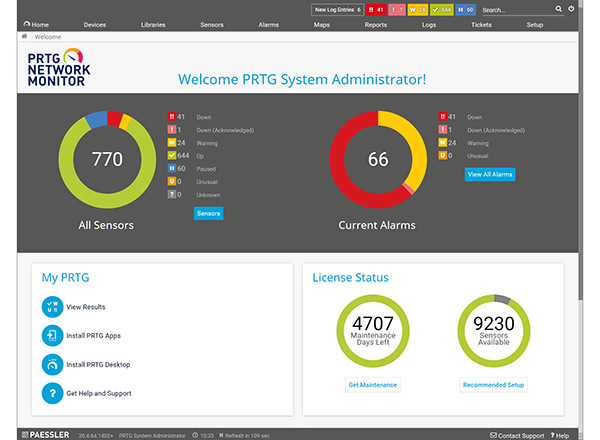Click the Install PRTG Apps link text

click(93, 336)
